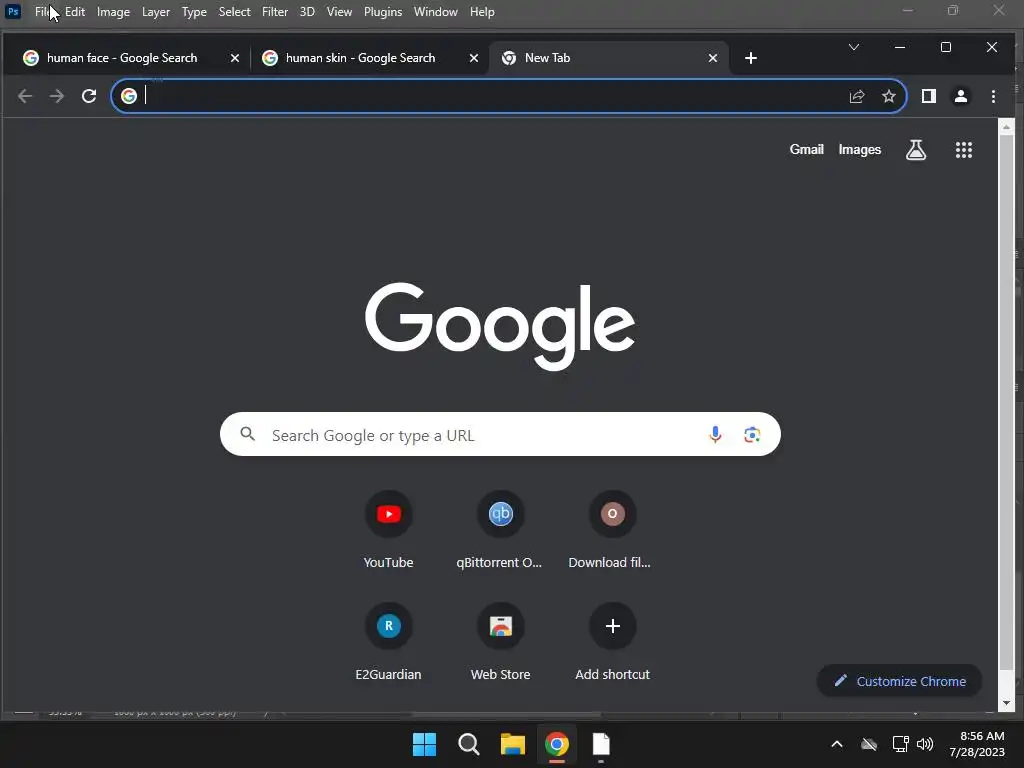Open Photoshop Edit menu
Image resolution: width=1024 pixels, height=768 pixels.
(75, 12)
